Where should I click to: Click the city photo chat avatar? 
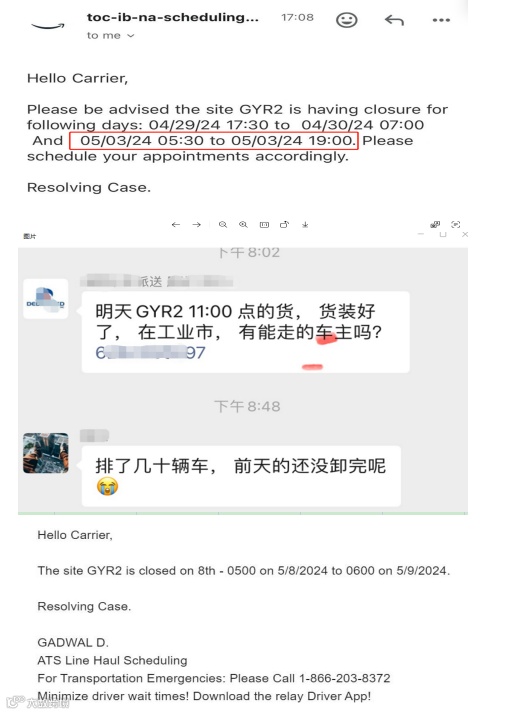pos(46,453)
